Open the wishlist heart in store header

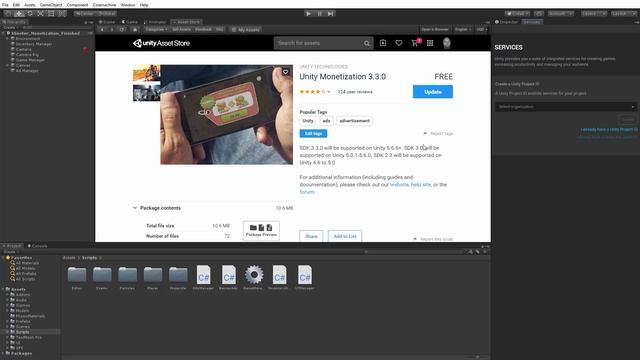[x=399, y=43]
